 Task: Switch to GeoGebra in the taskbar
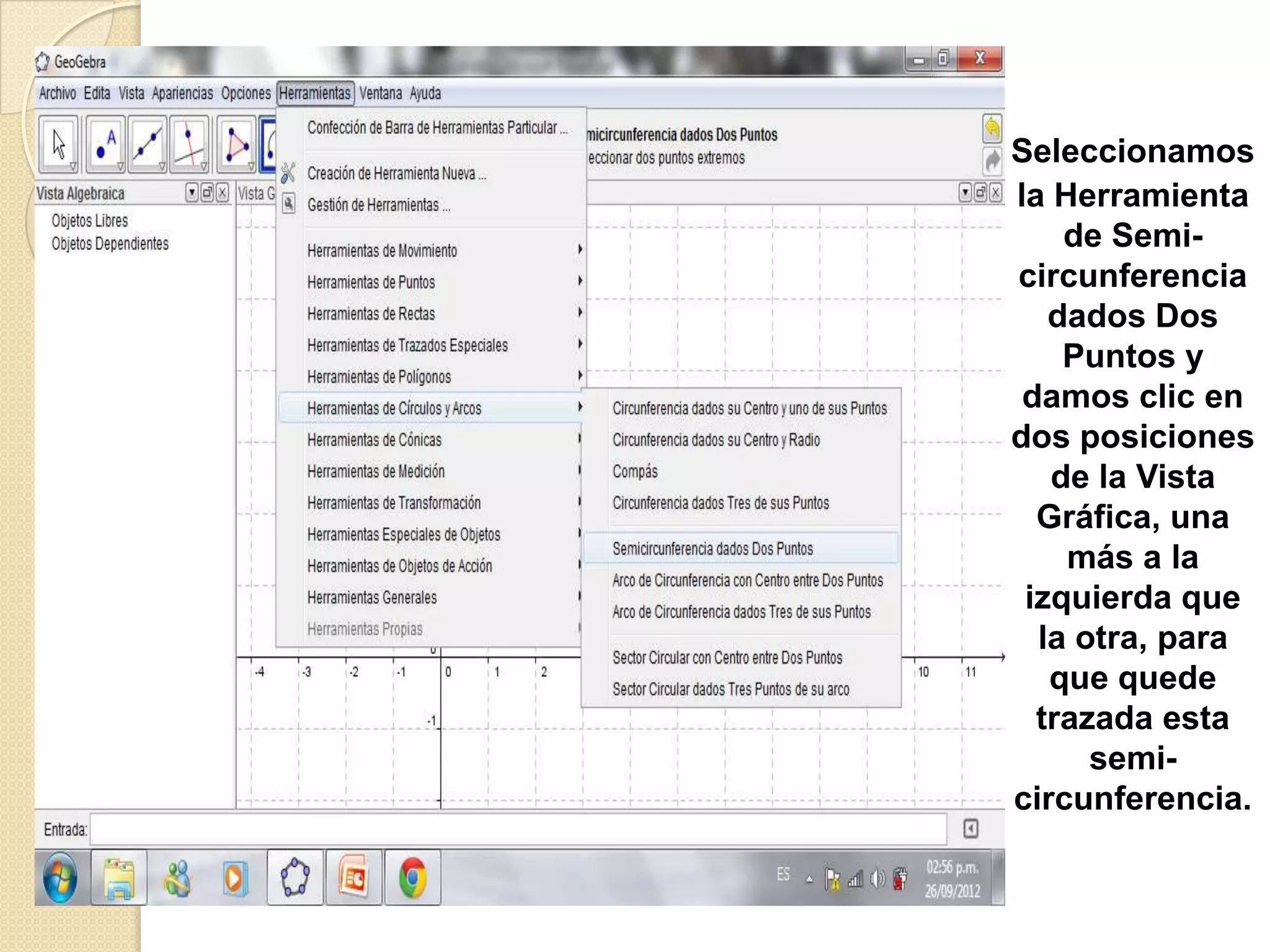pyautogui.click(x=295, y=878)
